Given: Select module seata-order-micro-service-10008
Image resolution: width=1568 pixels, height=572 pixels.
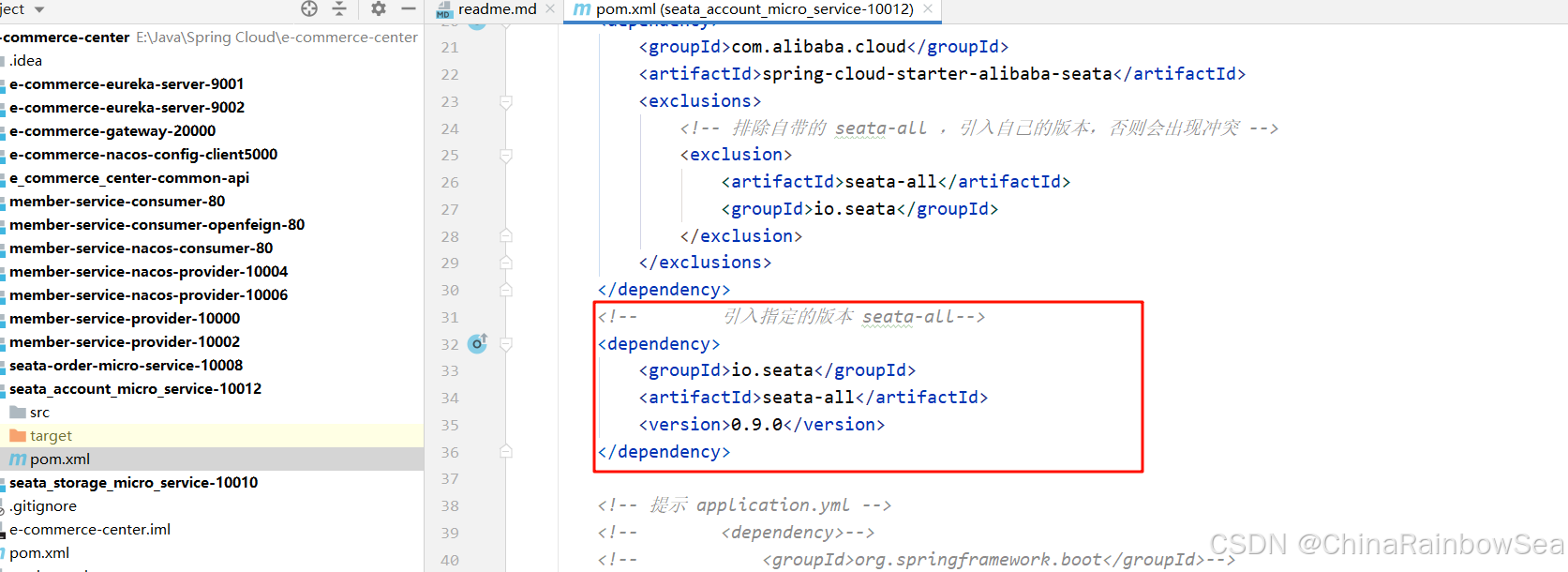Looking at the screenshot, I should (126, 366).
